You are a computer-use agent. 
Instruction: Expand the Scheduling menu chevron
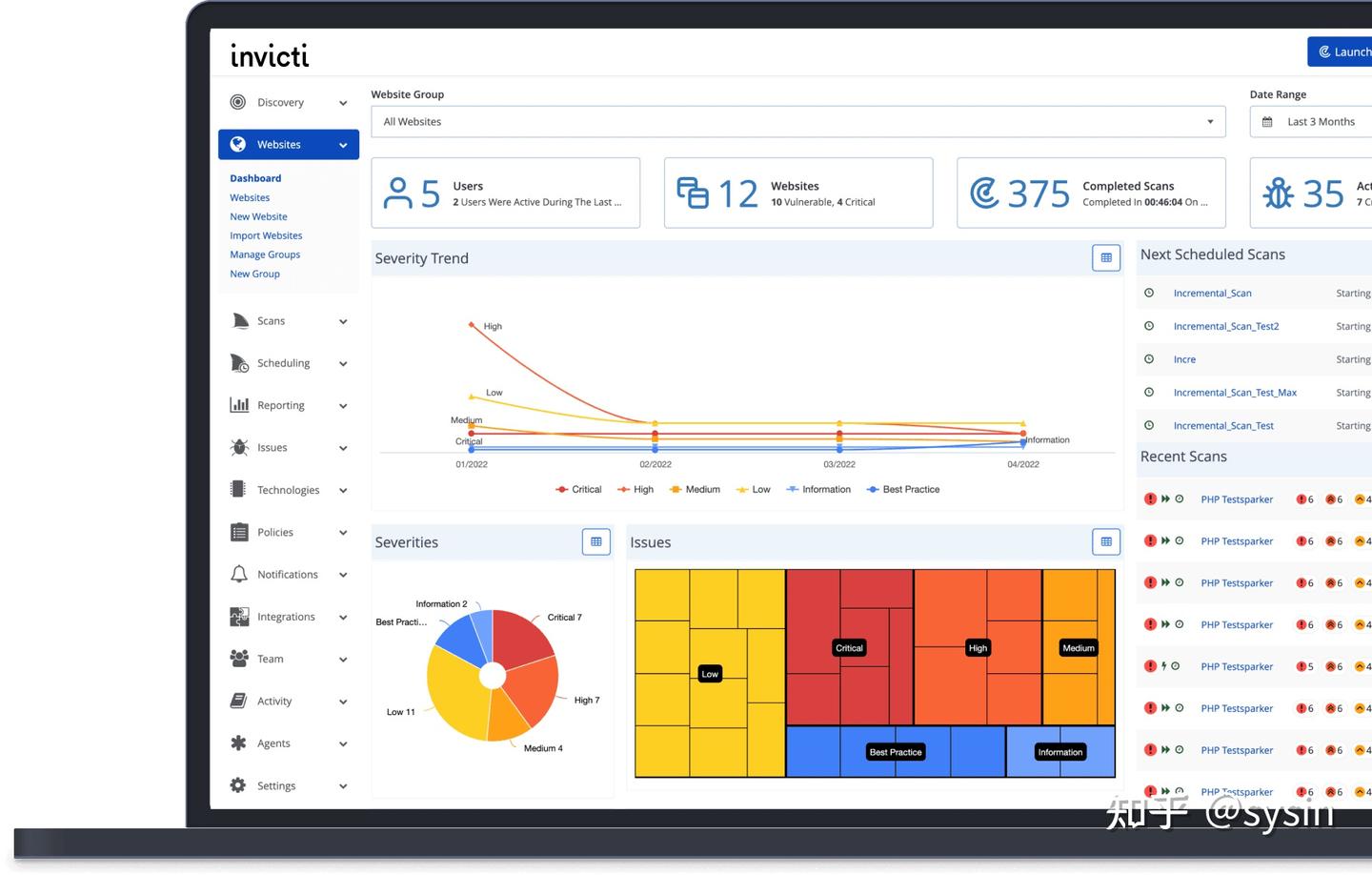click(343, 363)
